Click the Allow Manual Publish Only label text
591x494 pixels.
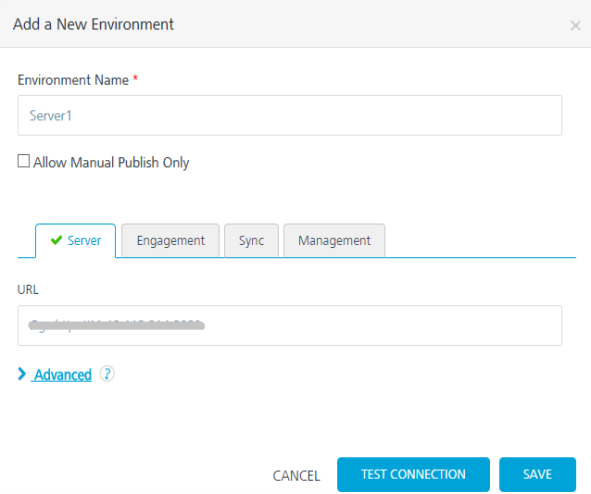tap(111, 162)
